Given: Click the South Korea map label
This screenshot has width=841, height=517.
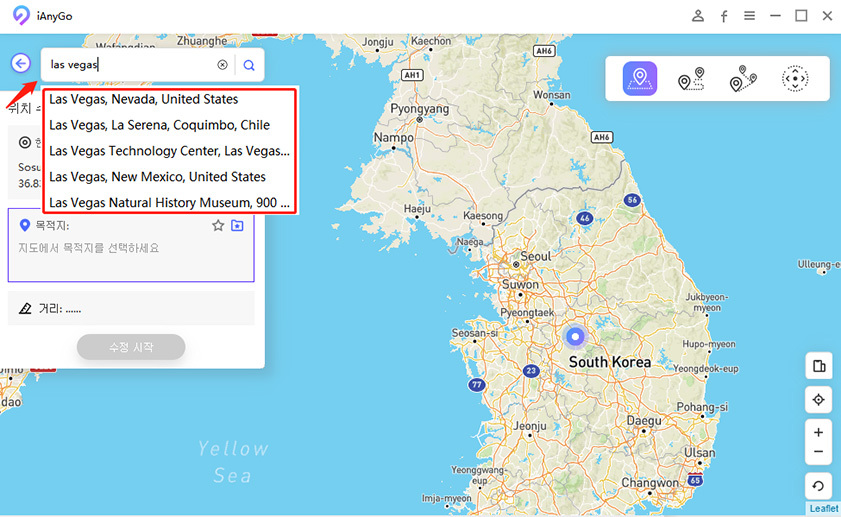Looking at the screenshot, I should [x=610, y=362].
